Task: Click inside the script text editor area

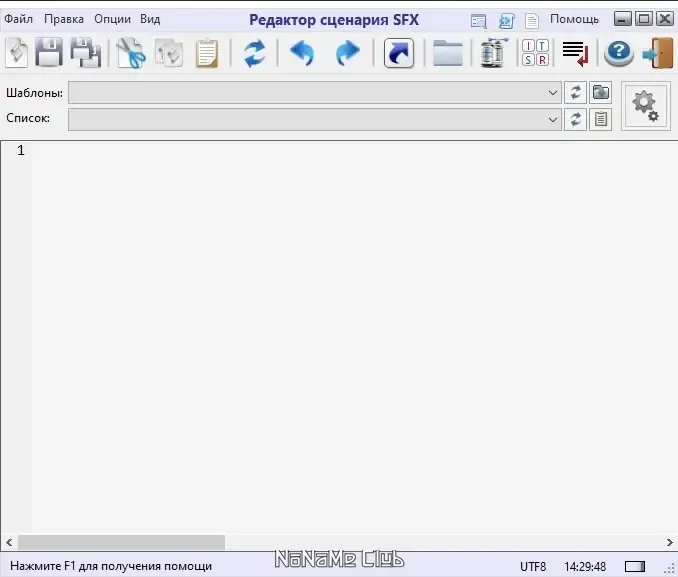Action: (355, 337)
